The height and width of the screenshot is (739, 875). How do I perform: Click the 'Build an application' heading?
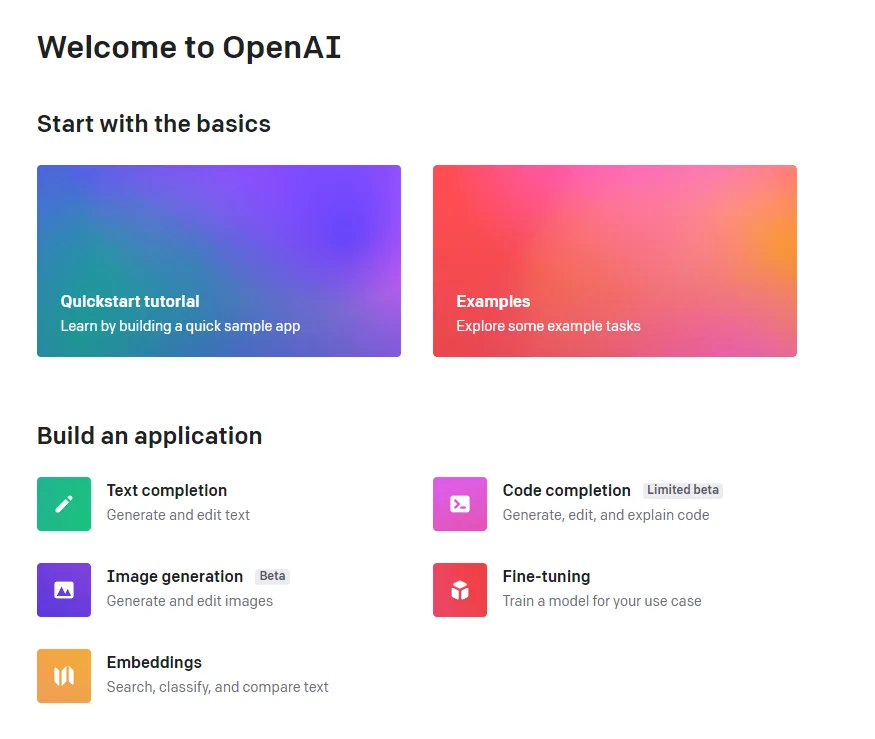click(x=150, y=436)
